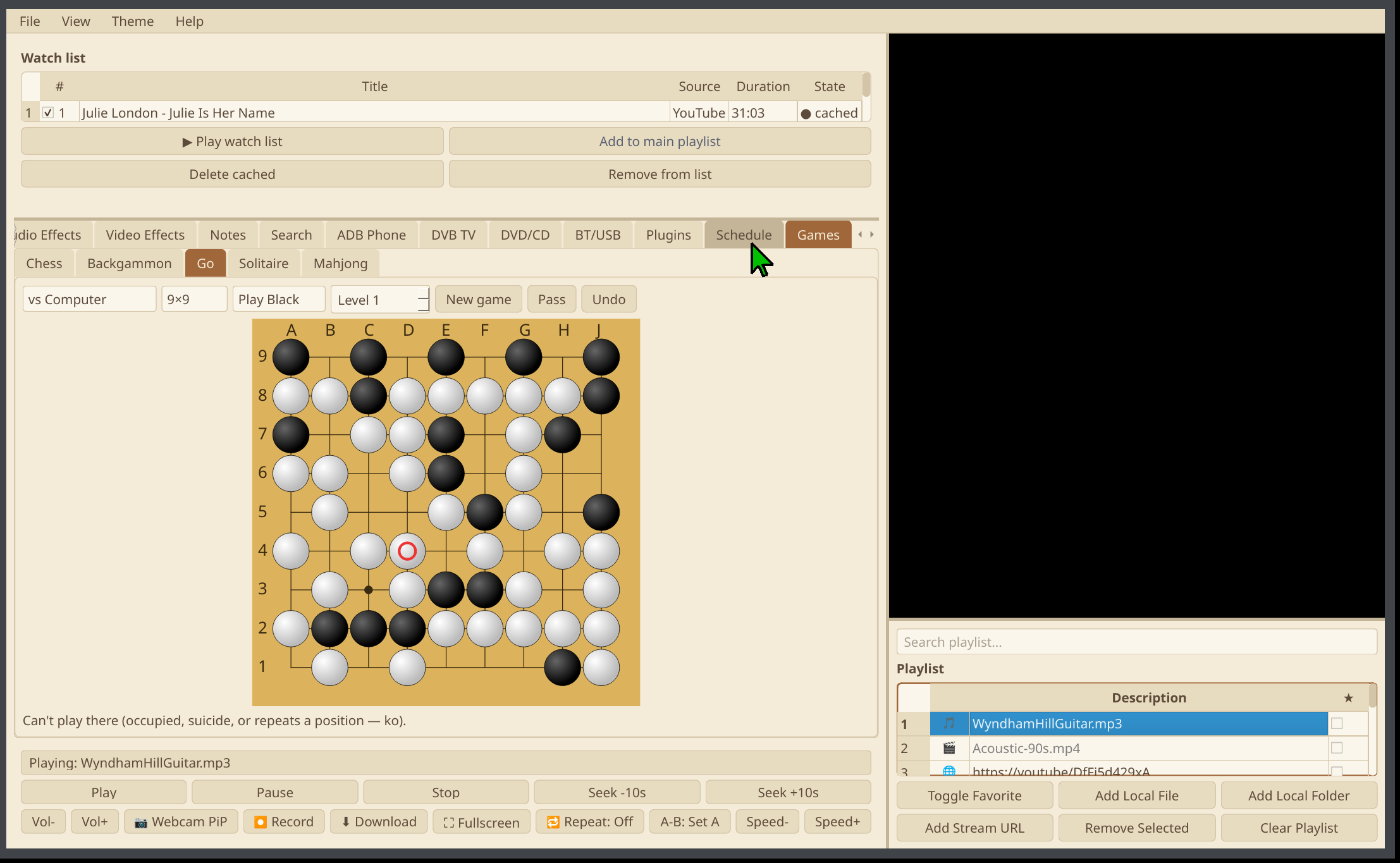The width and height of the screenshot is (1400, 863).
Task: Open the 9×9 board size dropdown
Action: pyautogui.click(x=194, y=299)
